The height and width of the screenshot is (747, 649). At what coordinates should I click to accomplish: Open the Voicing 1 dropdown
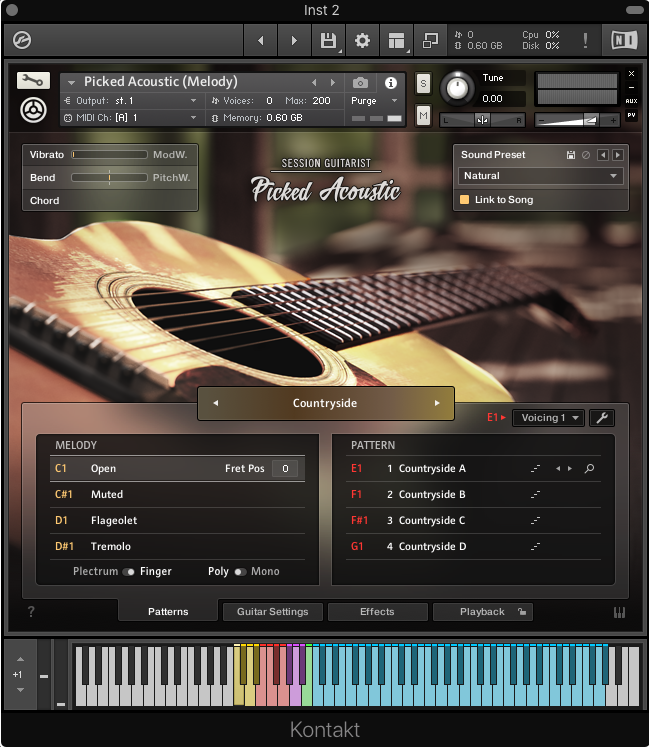pyautogui.click(x=548, y=418)
